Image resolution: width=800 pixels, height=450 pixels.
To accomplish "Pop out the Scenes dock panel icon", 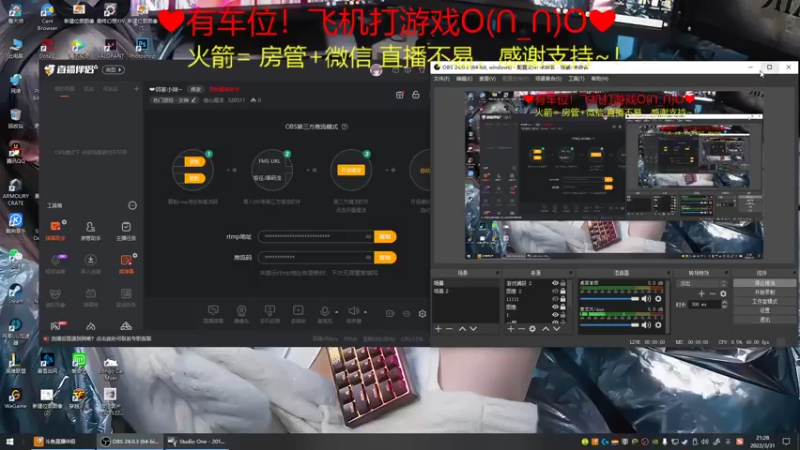I will [x=497, y=273].
